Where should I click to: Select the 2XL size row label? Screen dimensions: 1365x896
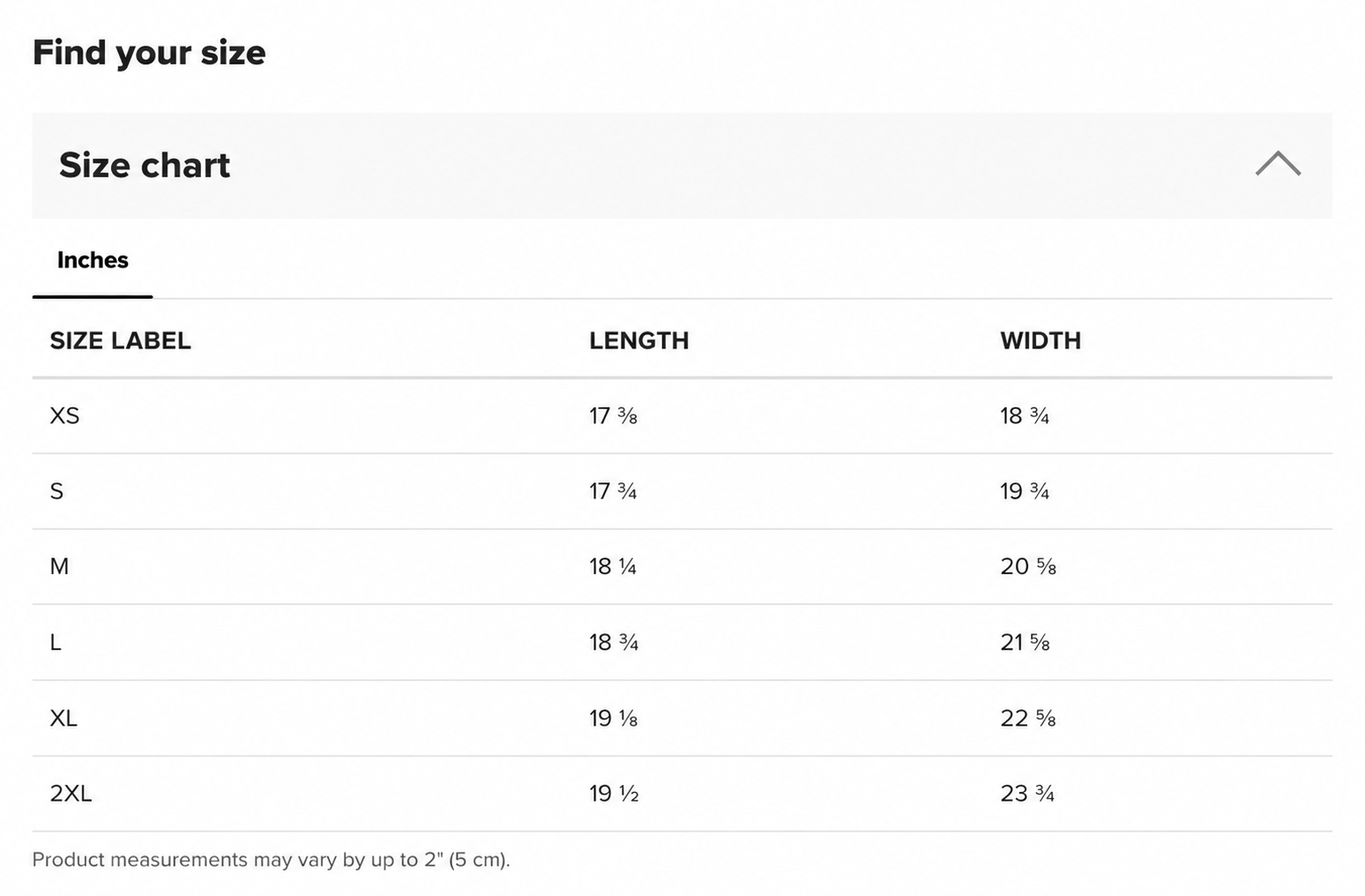click(x=71, y=794)
